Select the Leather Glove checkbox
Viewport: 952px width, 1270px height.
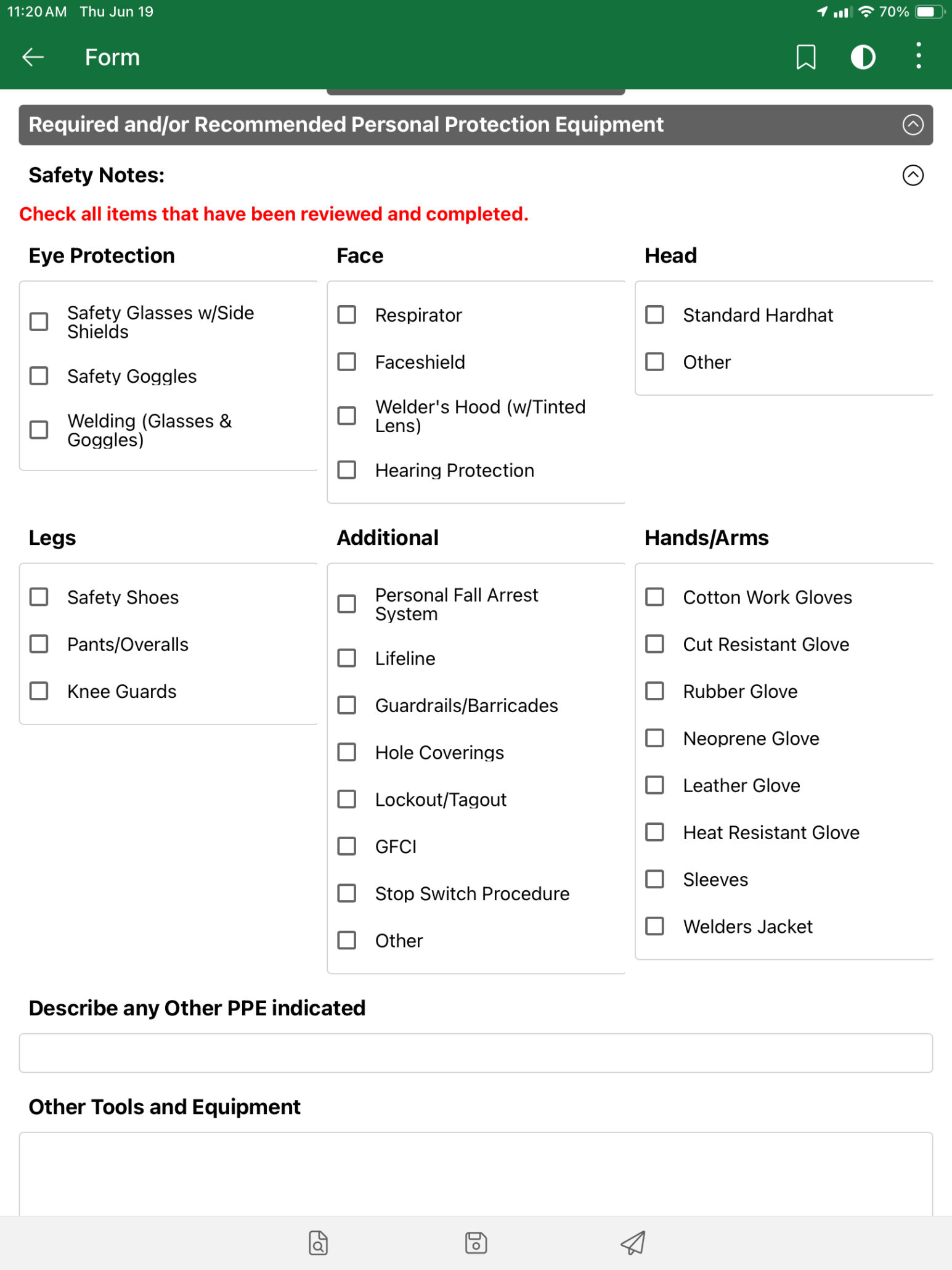click(x=654, y=785)
